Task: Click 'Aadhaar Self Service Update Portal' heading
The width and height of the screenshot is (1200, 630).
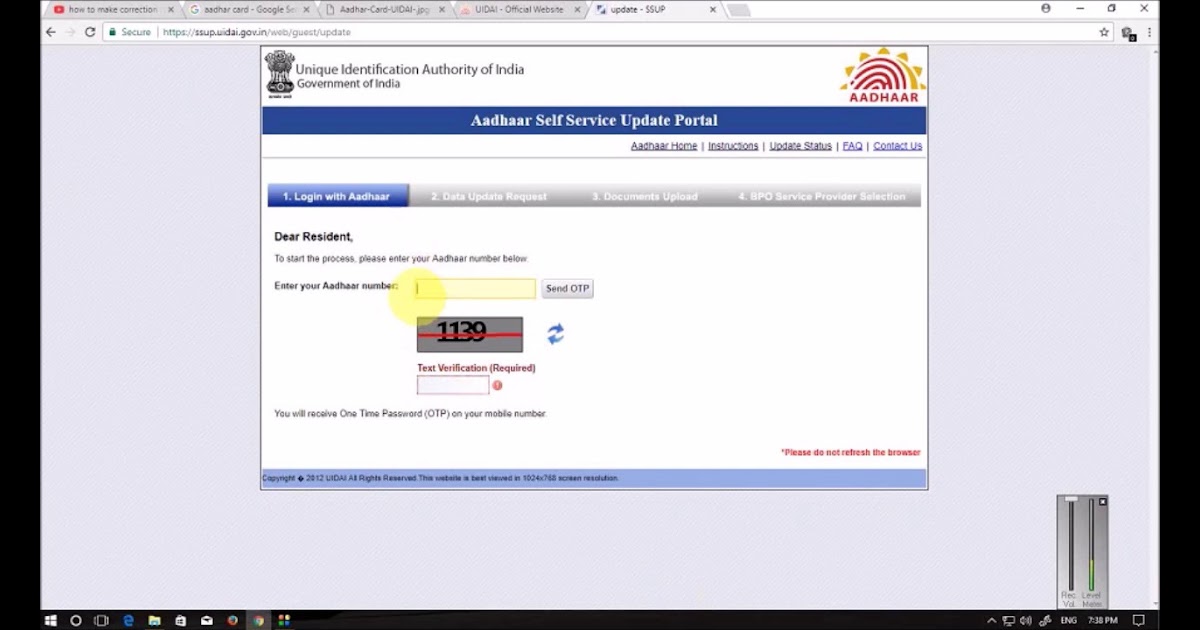Action: (594, 120)
